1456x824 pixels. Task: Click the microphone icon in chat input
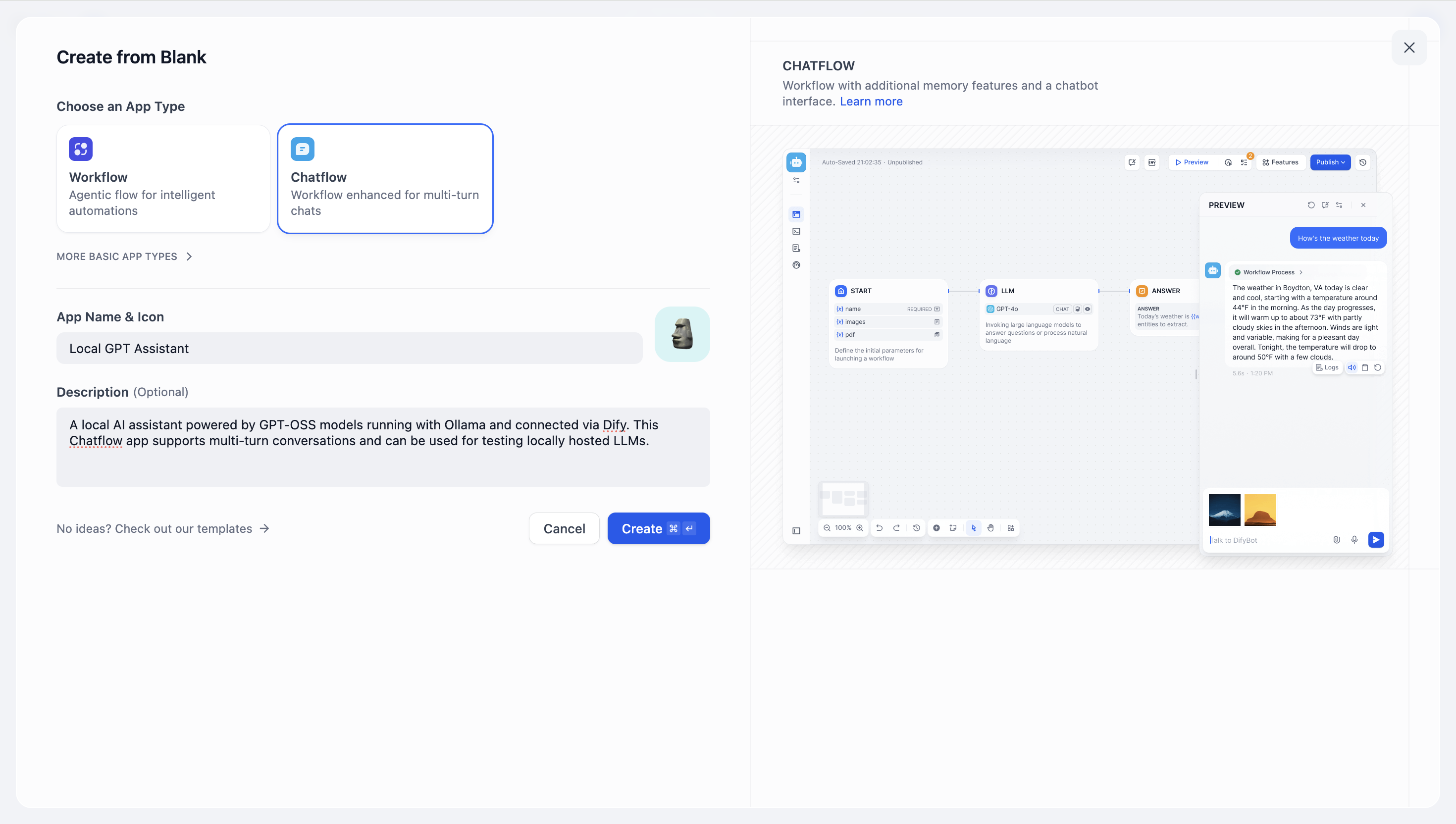tap(1354, 540)
